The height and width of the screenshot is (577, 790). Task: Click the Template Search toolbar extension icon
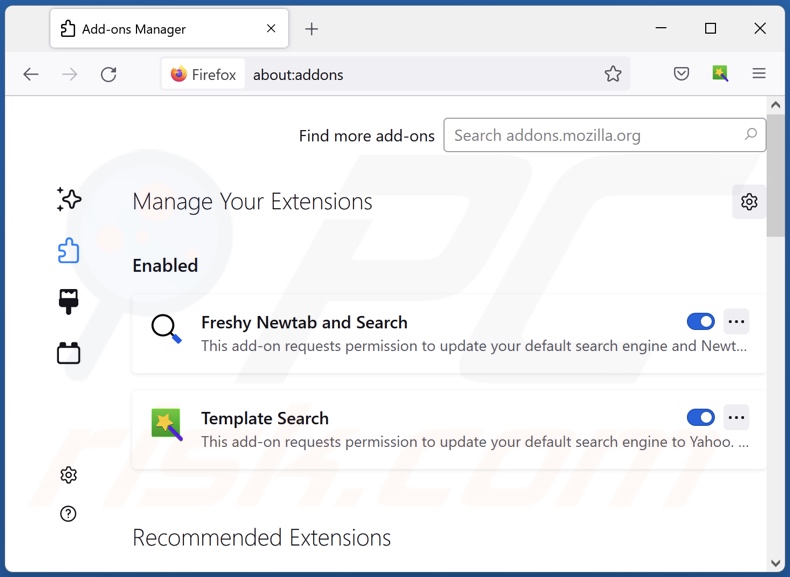coord(720,74)
